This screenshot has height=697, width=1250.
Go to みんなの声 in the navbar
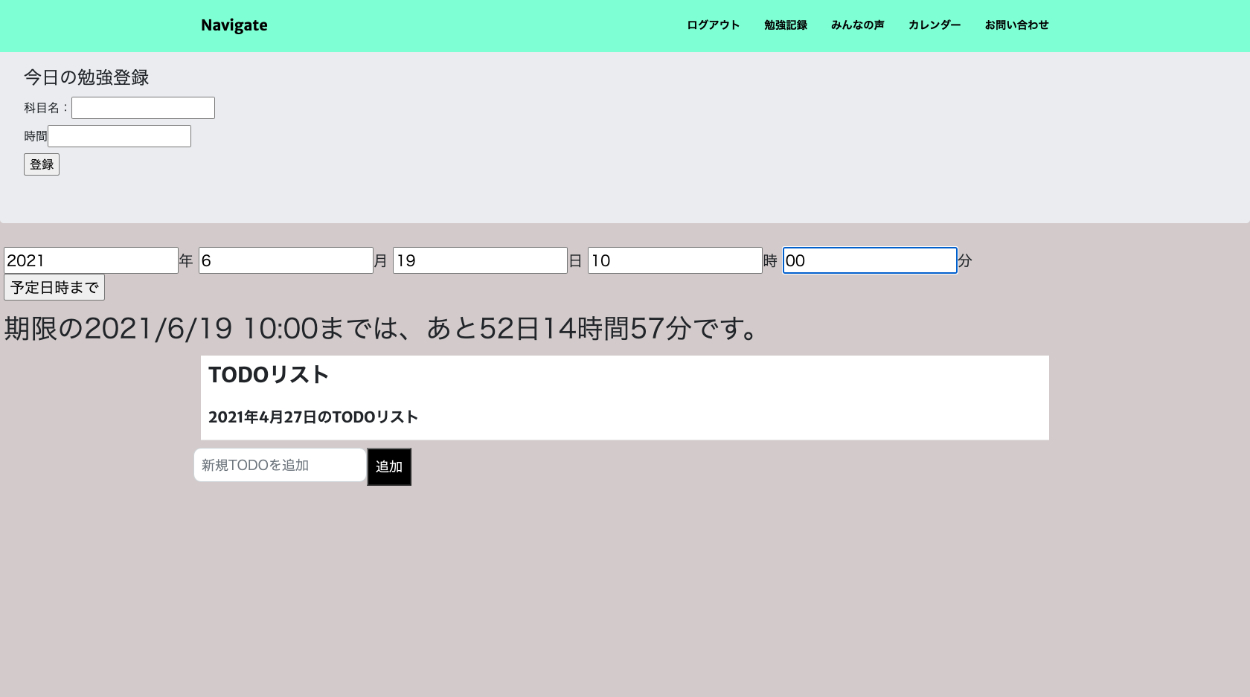click(x=857, y=25)
